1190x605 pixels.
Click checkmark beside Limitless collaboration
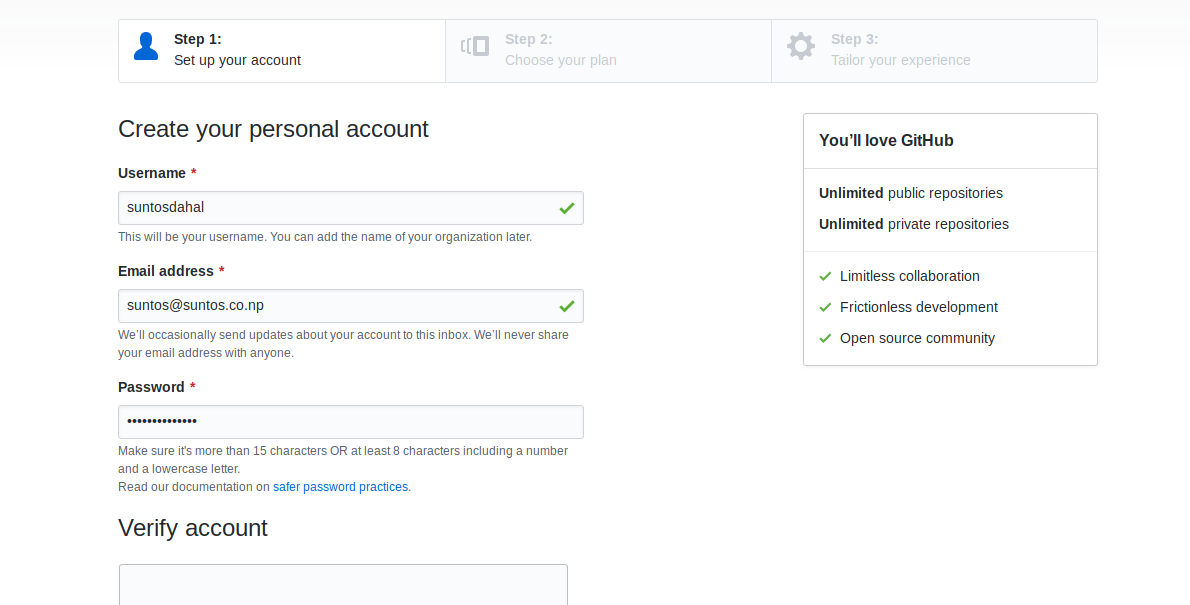click(826, 276)
